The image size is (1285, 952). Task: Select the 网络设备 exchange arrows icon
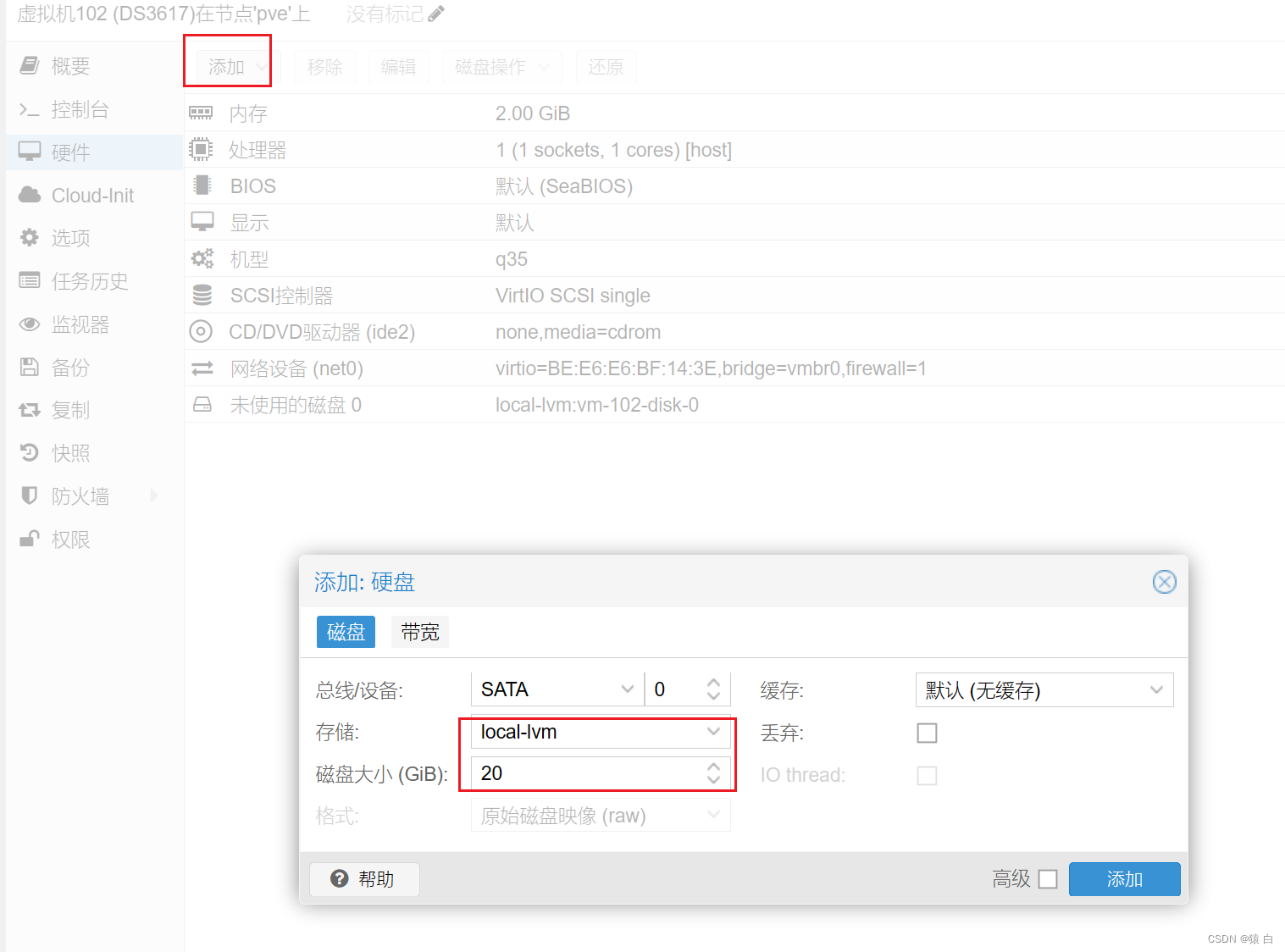click(x=202, y=368)
